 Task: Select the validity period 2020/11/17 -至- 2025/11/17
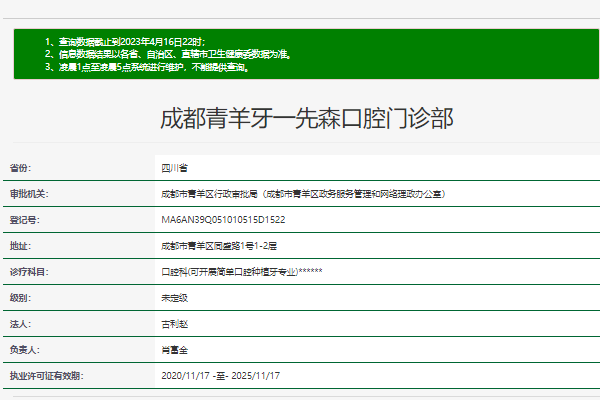(x=220, y=376)
